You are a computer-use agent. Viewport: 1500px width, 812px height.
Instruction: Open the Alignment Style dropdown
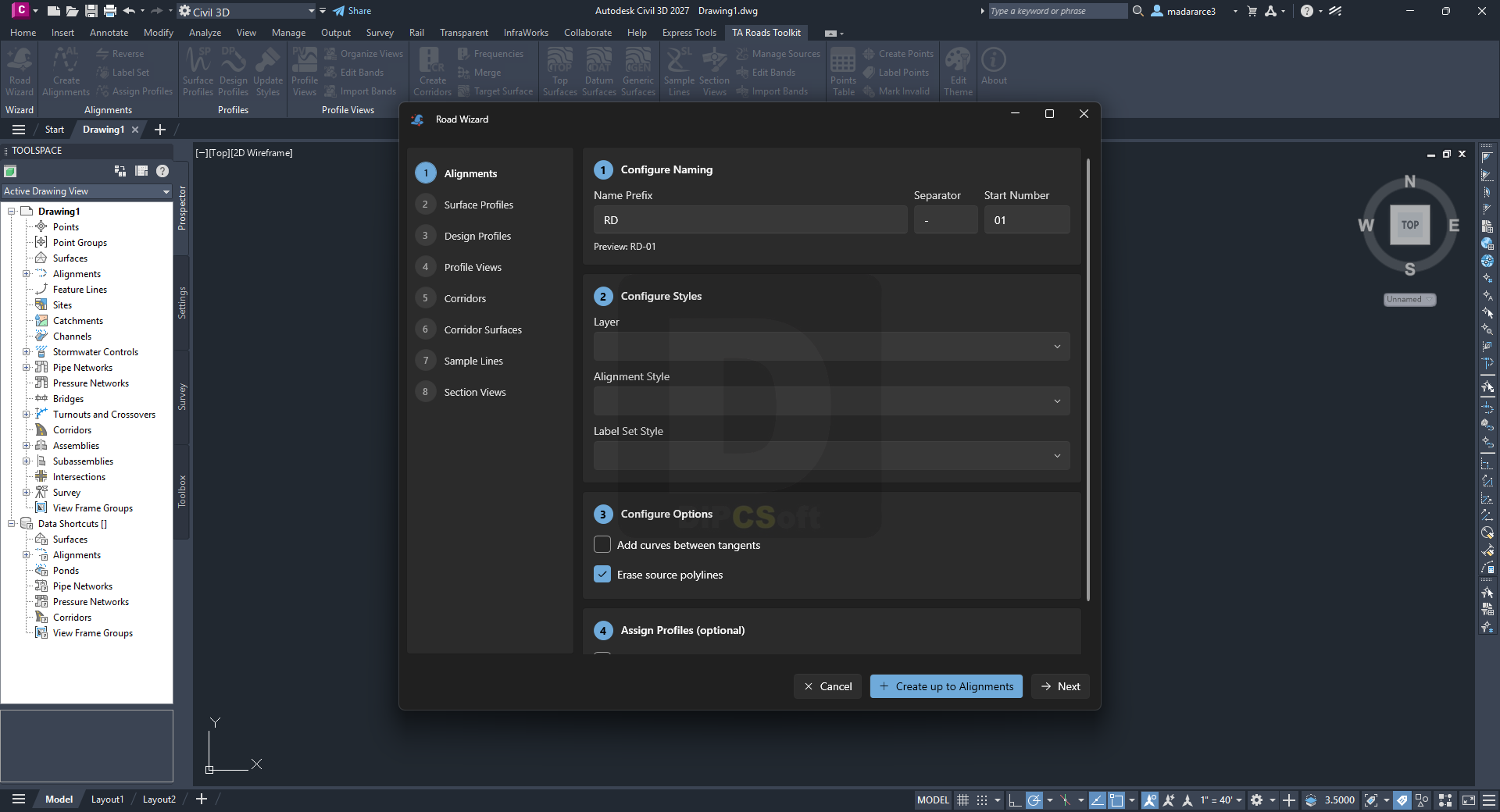[x=831, y=401]
